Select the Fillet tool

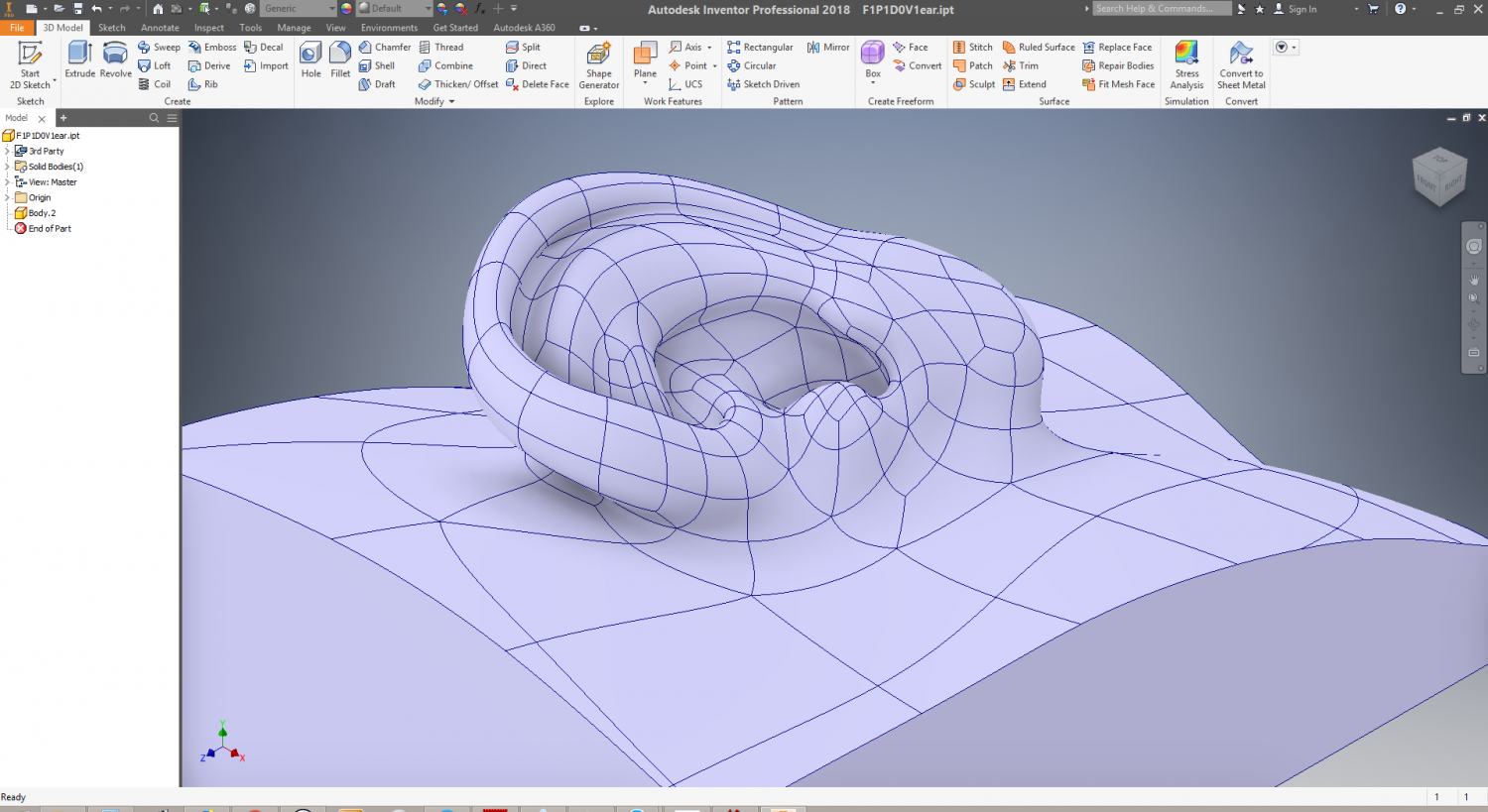pyautogui.click(x=340, y=59)
